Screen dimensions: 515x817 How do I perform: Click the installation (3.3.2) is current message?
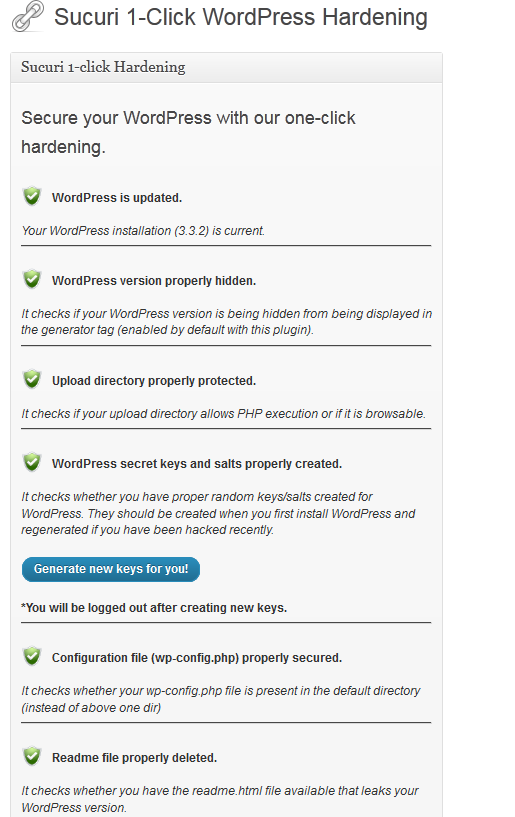(143, 231)
